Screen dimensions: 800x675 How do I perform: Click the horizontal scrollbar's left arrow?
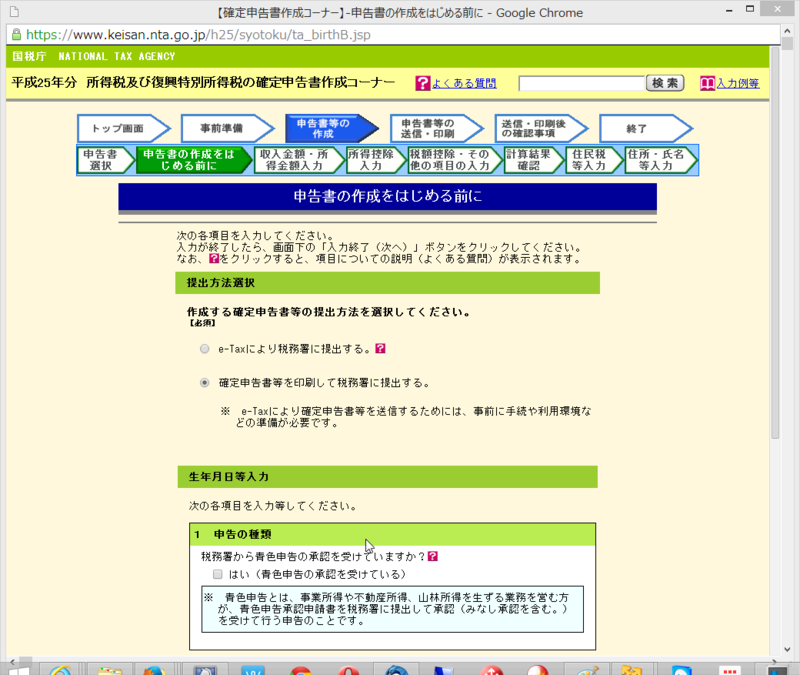click(x=12, y=662)
